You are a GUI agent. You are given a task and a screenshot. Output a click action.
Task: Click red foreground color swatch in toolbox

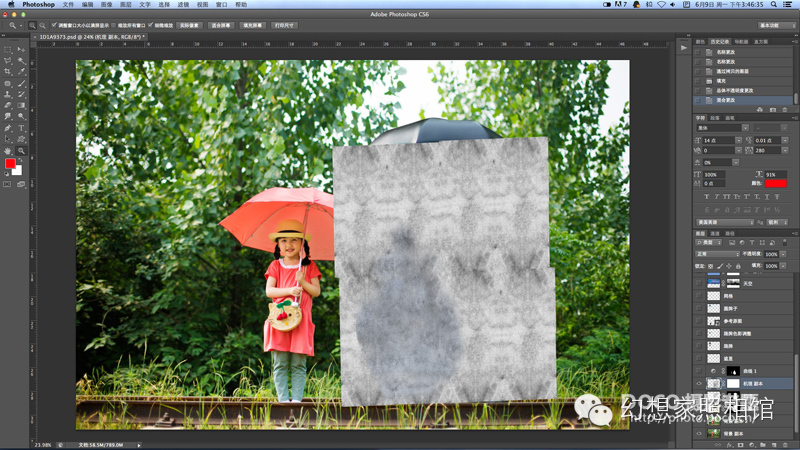(x=10, y=163)
